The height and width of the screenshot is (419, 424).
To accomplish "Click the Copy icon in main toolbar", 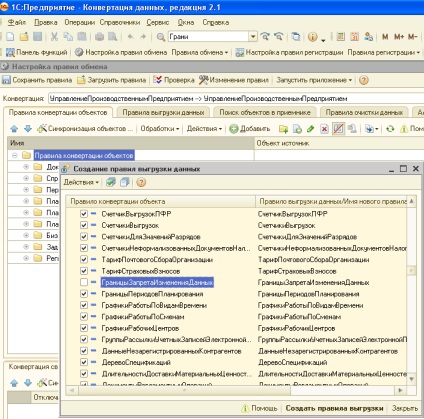I will (x=68, y=37).
